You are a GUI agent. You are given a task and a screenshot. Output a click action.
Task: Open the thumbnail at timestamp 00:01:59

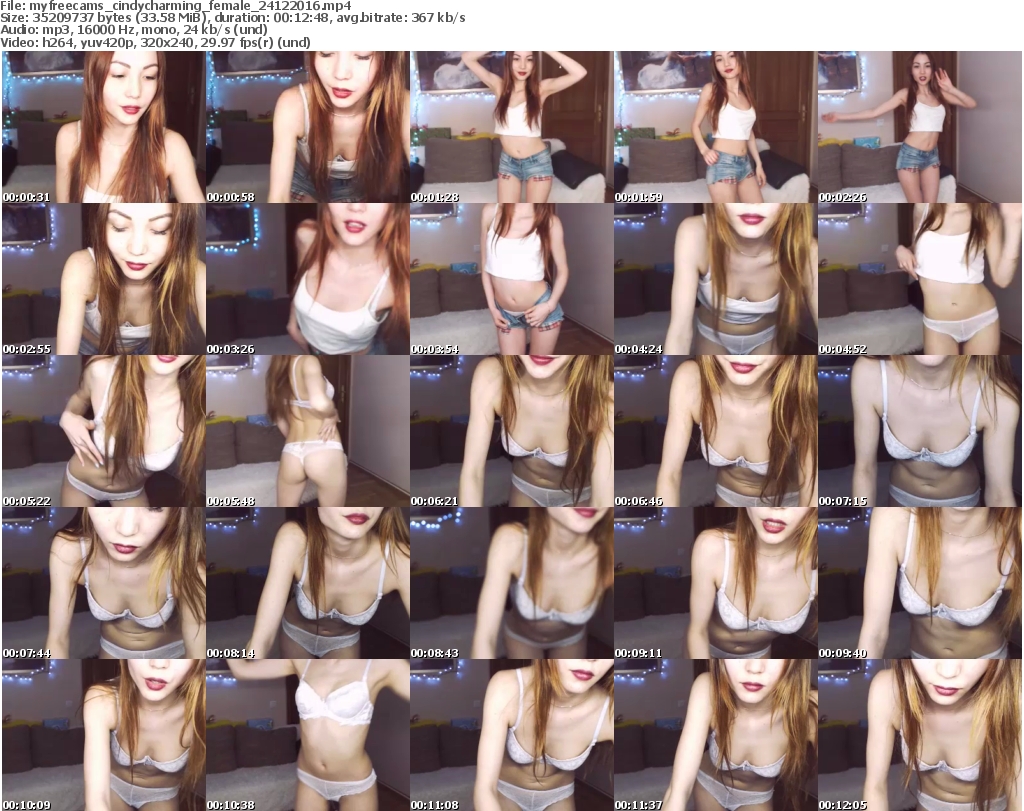[715, 127]
